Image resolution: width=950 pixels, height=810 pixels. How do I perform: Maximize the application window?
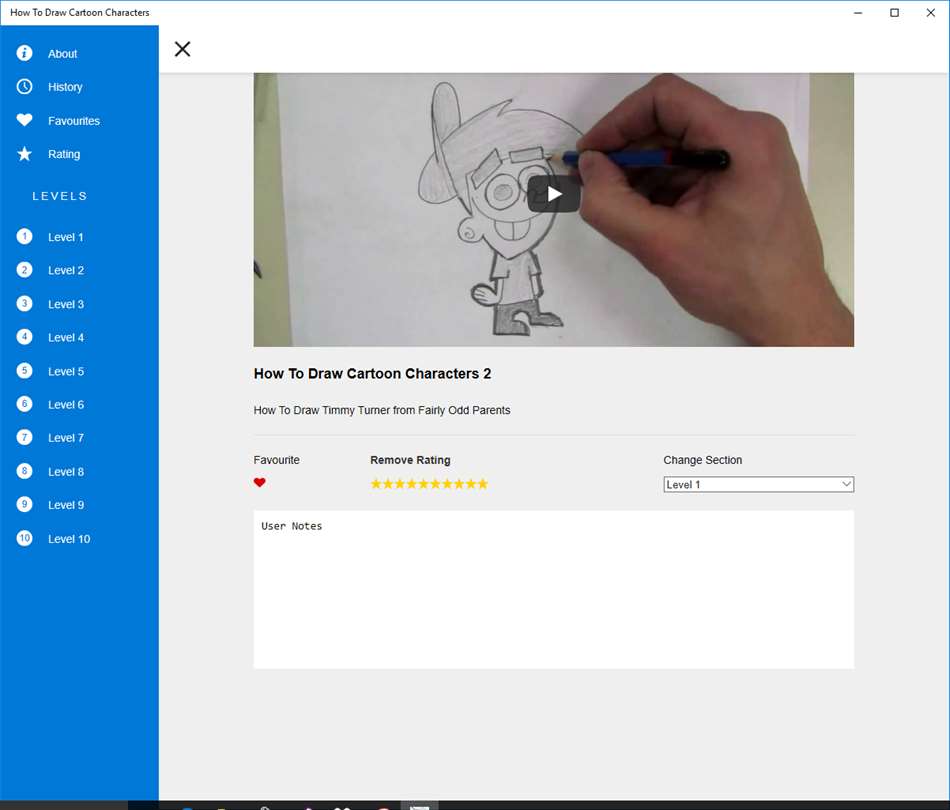pos(894,13)
